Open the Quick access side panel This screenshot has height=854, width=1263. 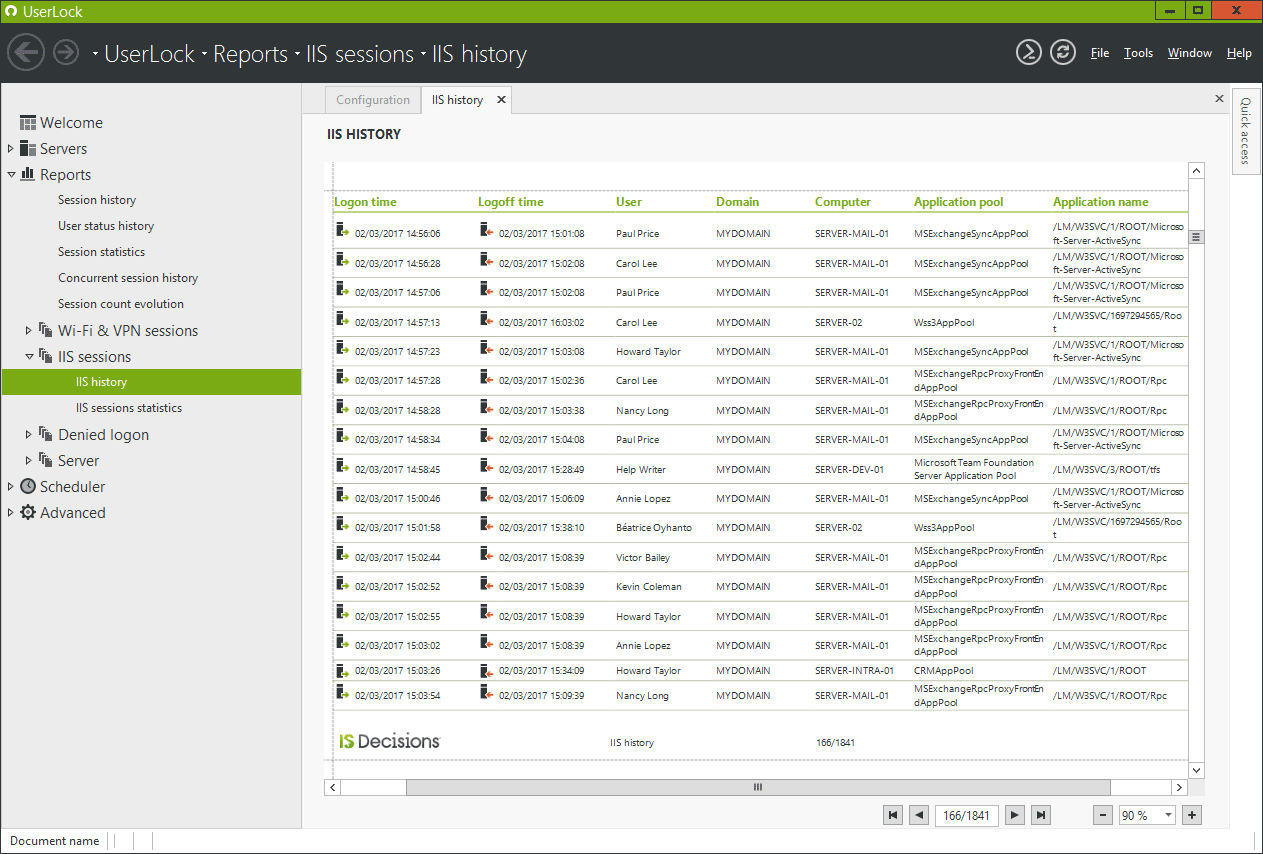pyautogui.click(x=1245, y=130)
